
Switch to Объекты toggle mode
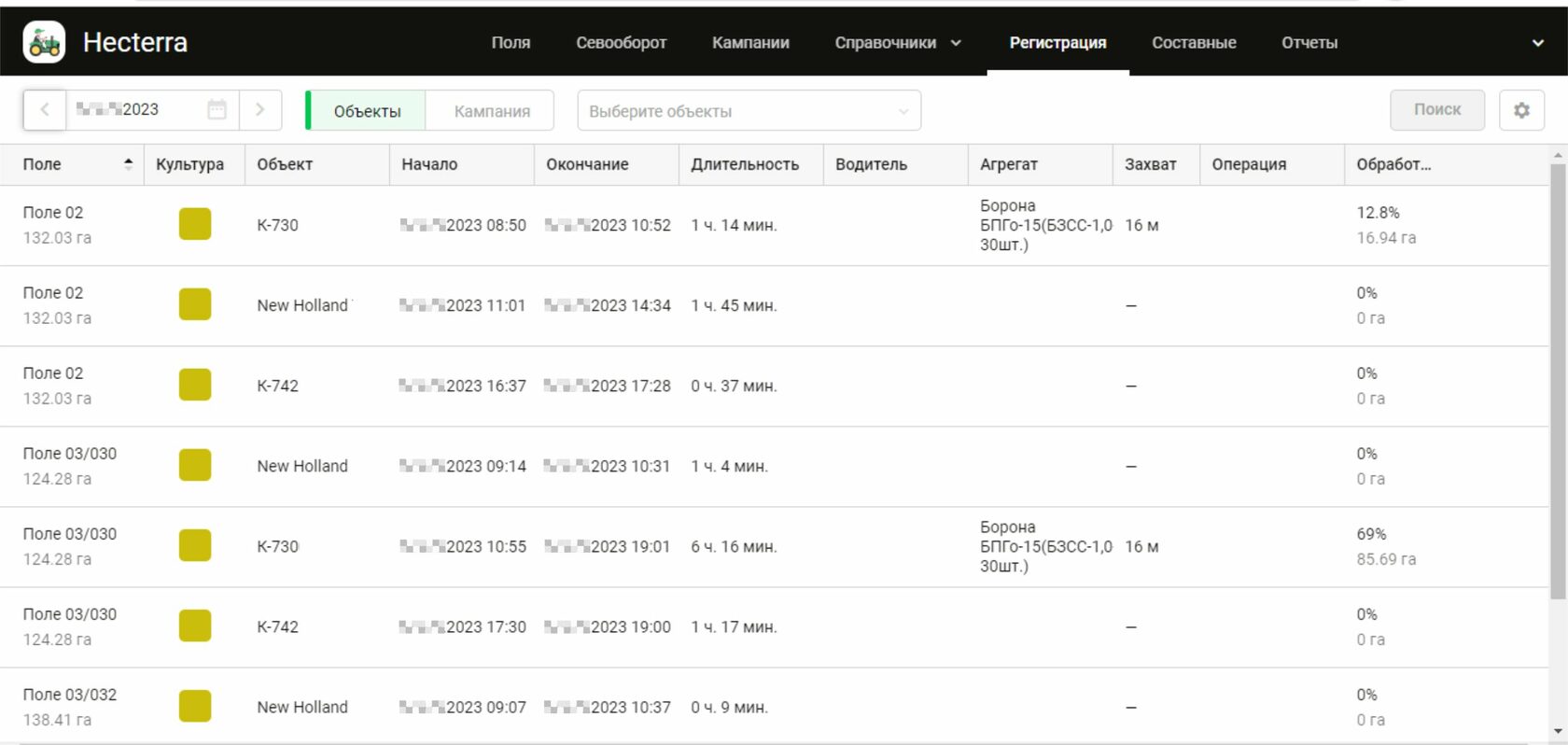[x=367, y=111]
